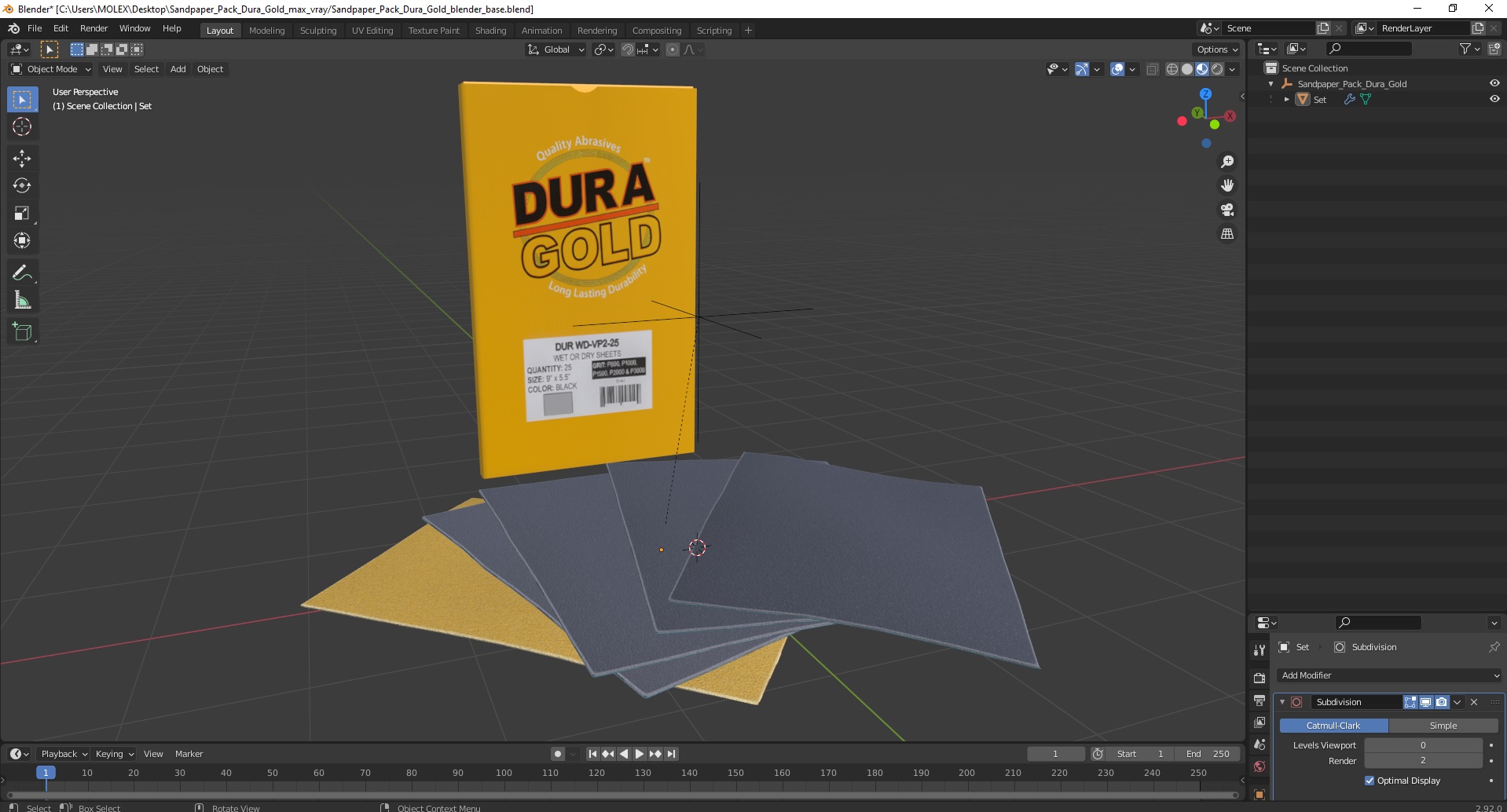Toggle the camera view icon
The image size is (1507, 812).
tap(1227, 210)
